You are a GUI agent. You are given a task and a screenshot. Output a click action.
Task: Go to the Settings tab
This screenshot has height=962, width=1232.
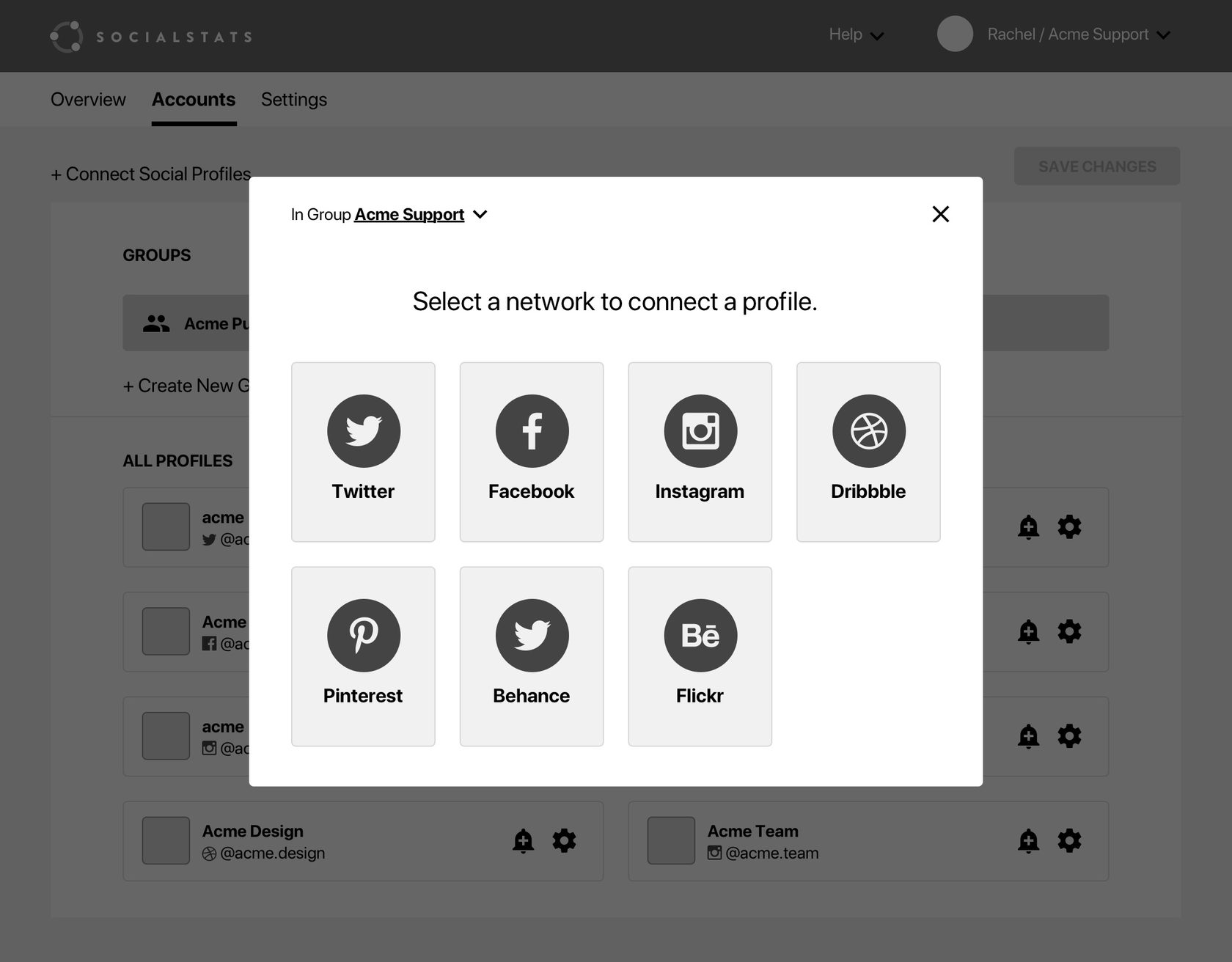click(x=293, y=100)
